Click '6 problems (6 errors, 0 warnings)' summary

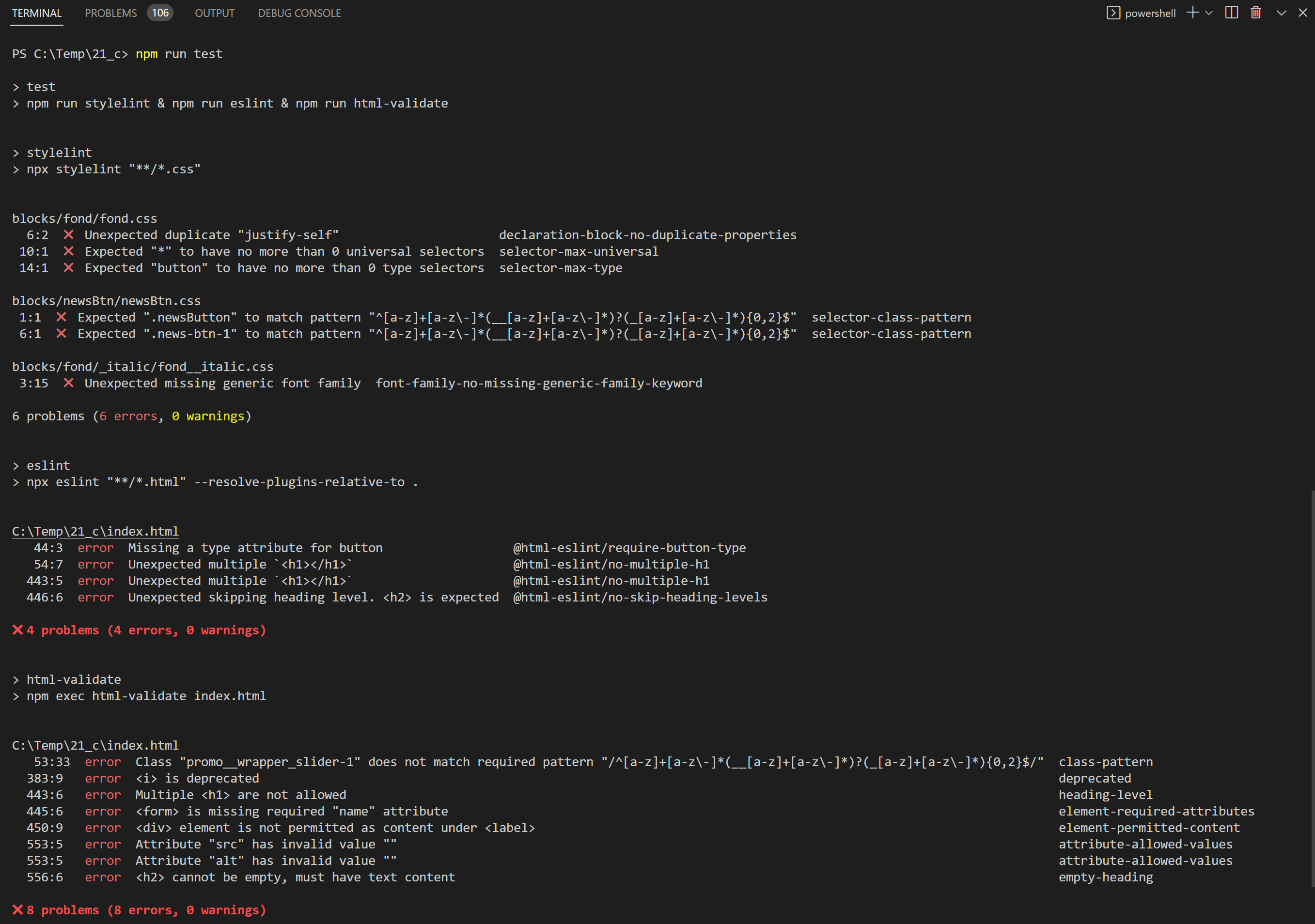click(132, 416)
